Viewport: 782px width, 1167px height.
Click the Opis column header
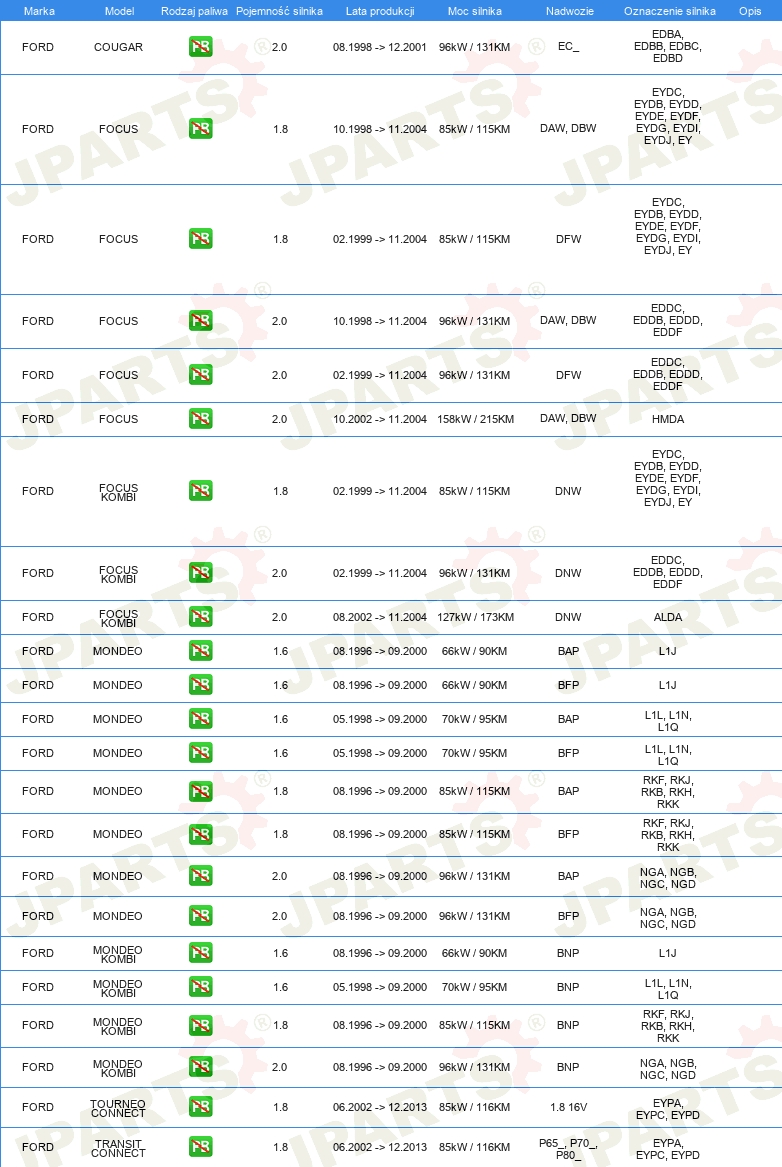tap(750, 11)
